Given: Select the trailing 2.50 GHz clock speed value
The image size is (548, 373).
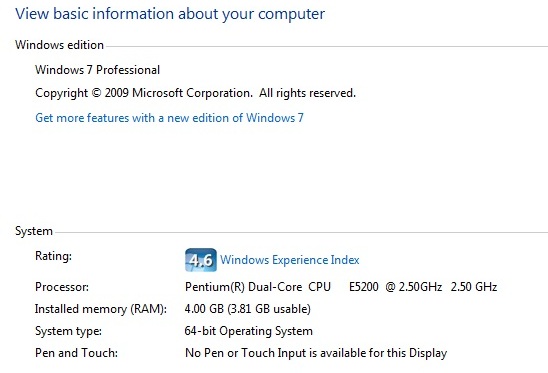Looking at the screenshot, I should pos(474,287).
